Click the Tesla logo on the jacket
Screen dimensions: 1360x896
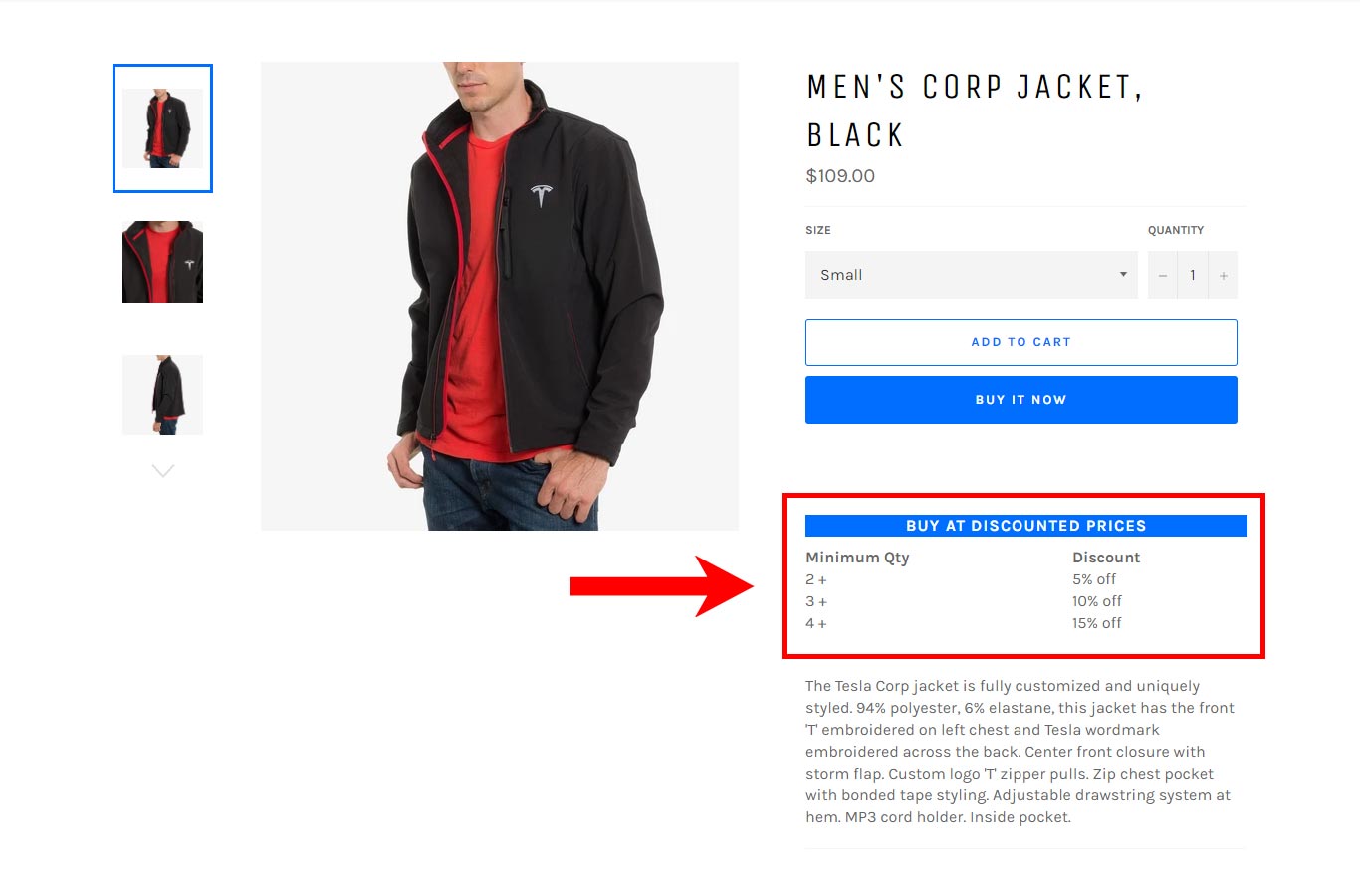point(541,194)
